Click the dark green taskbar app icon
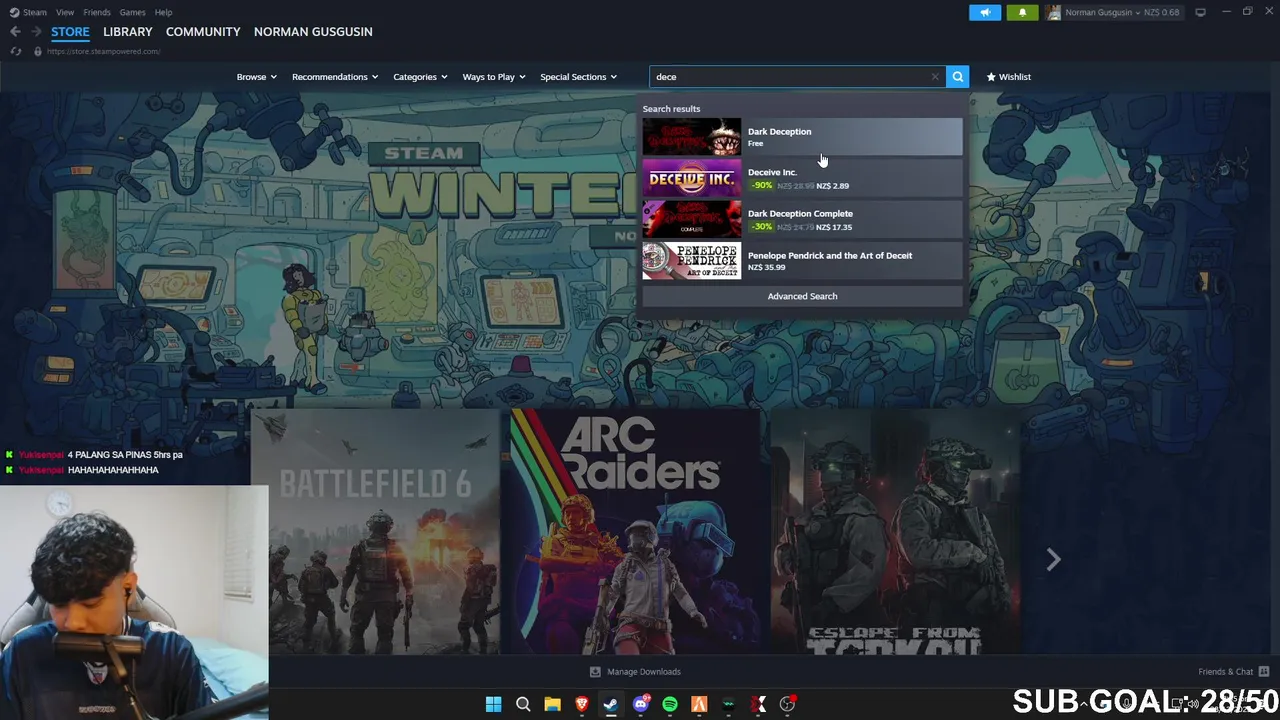The image size is (1280, 720). [729, 705]
